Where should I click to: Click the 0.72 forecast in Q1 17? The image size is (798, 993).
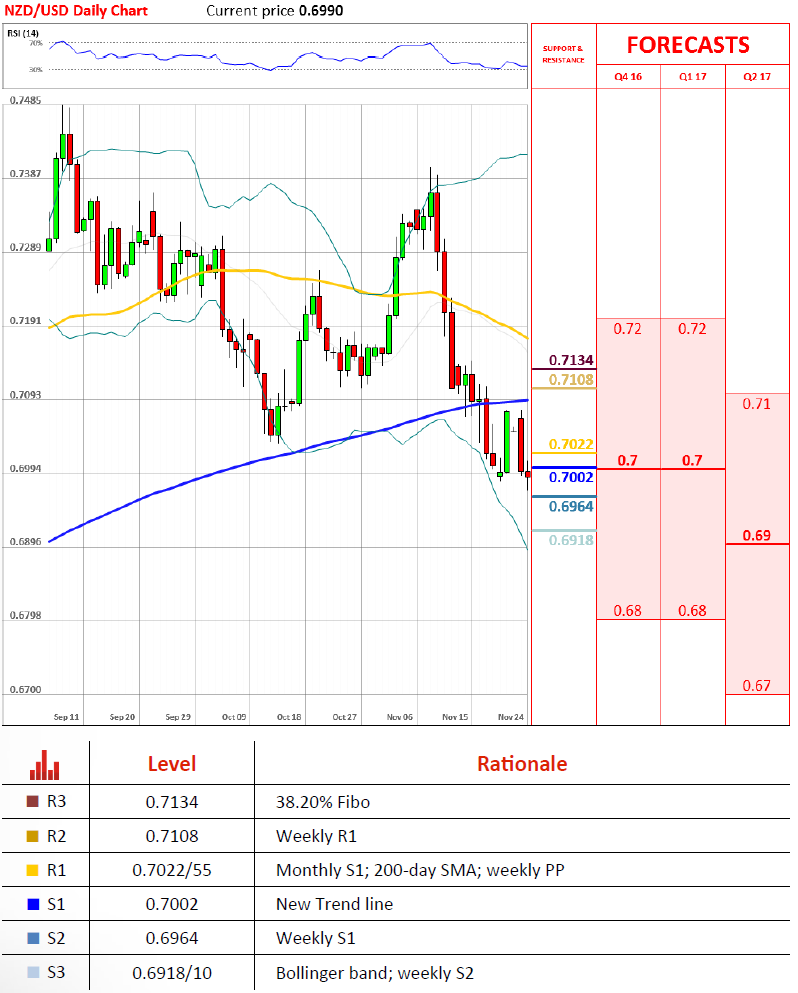coord(692,329)
